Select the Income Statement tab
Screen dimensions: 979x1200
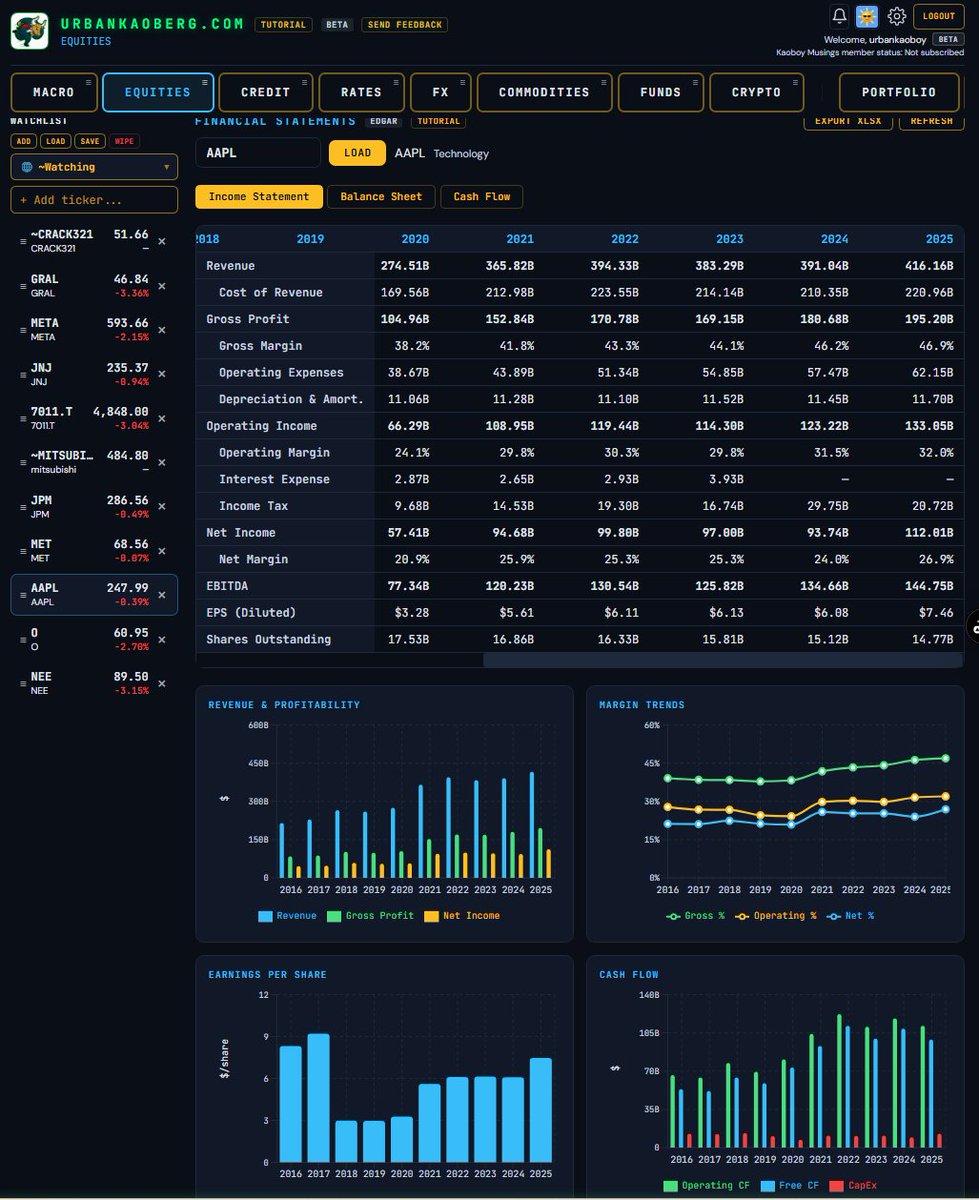(x=259, y=197)
